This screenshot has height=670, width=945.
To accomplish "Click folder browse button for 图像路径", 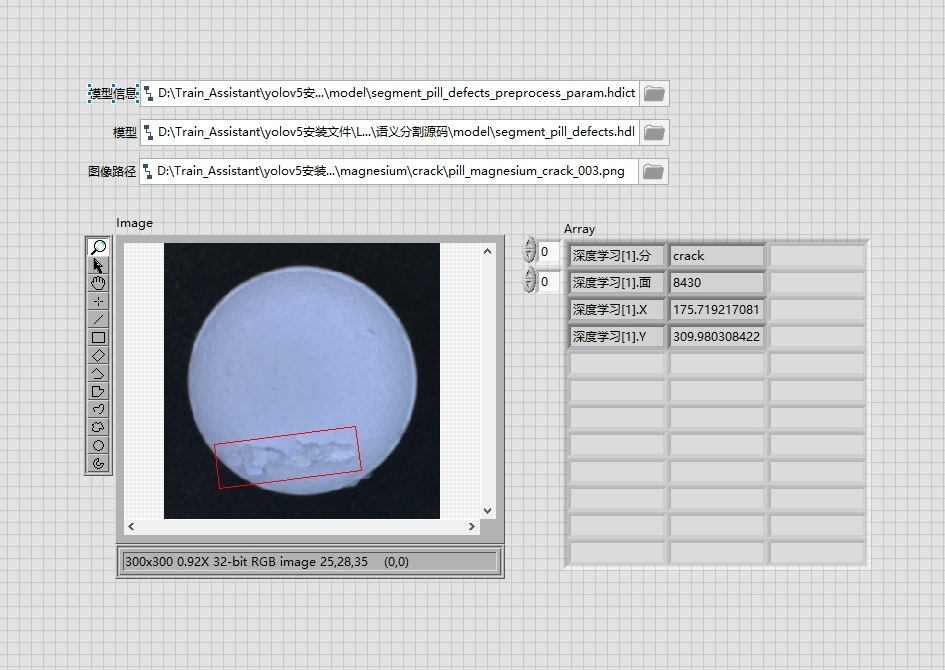I will (653, 172).
